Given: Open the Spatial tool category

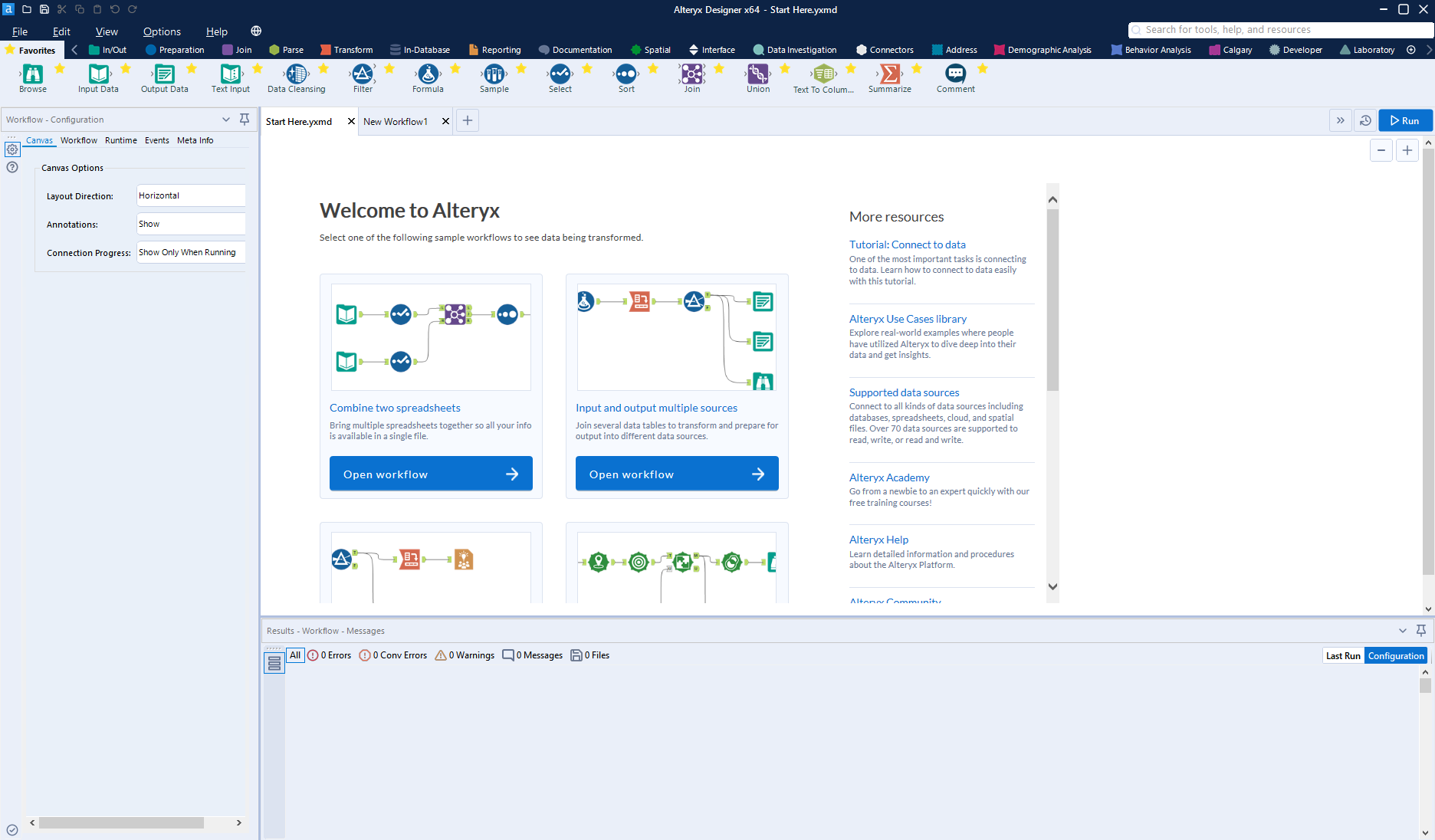Looking at the screenshot, I should click(x=650, y=50).
